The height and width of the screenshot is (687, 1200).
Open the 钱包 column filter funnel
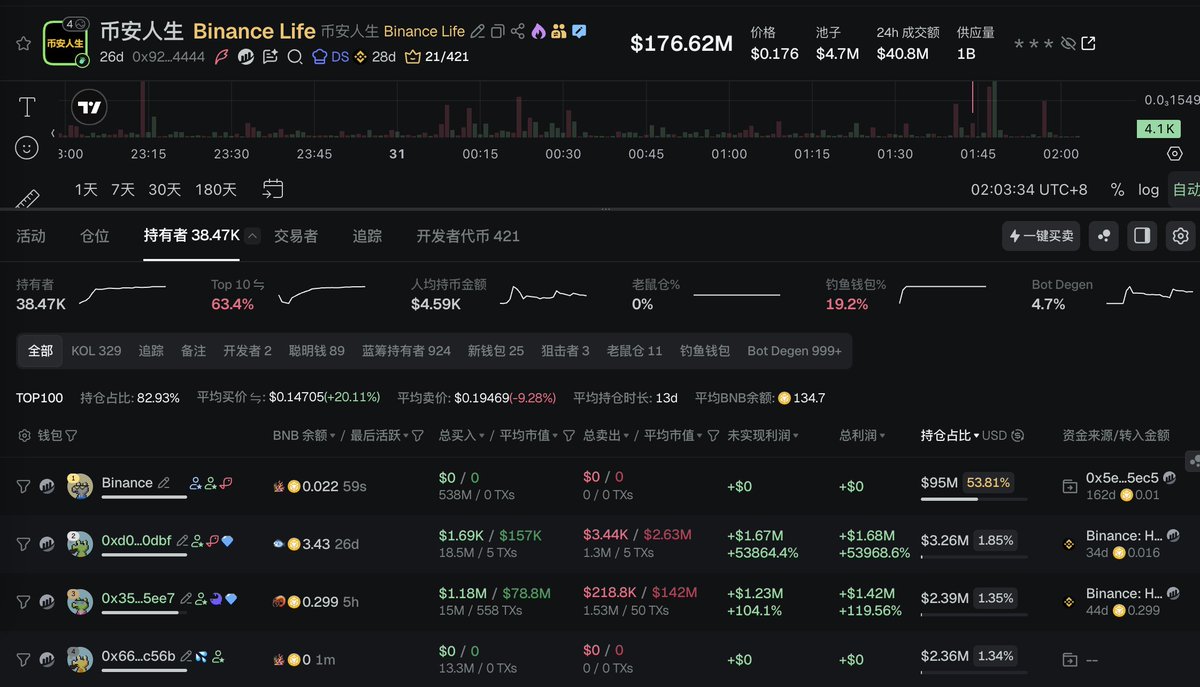(72, 436)
